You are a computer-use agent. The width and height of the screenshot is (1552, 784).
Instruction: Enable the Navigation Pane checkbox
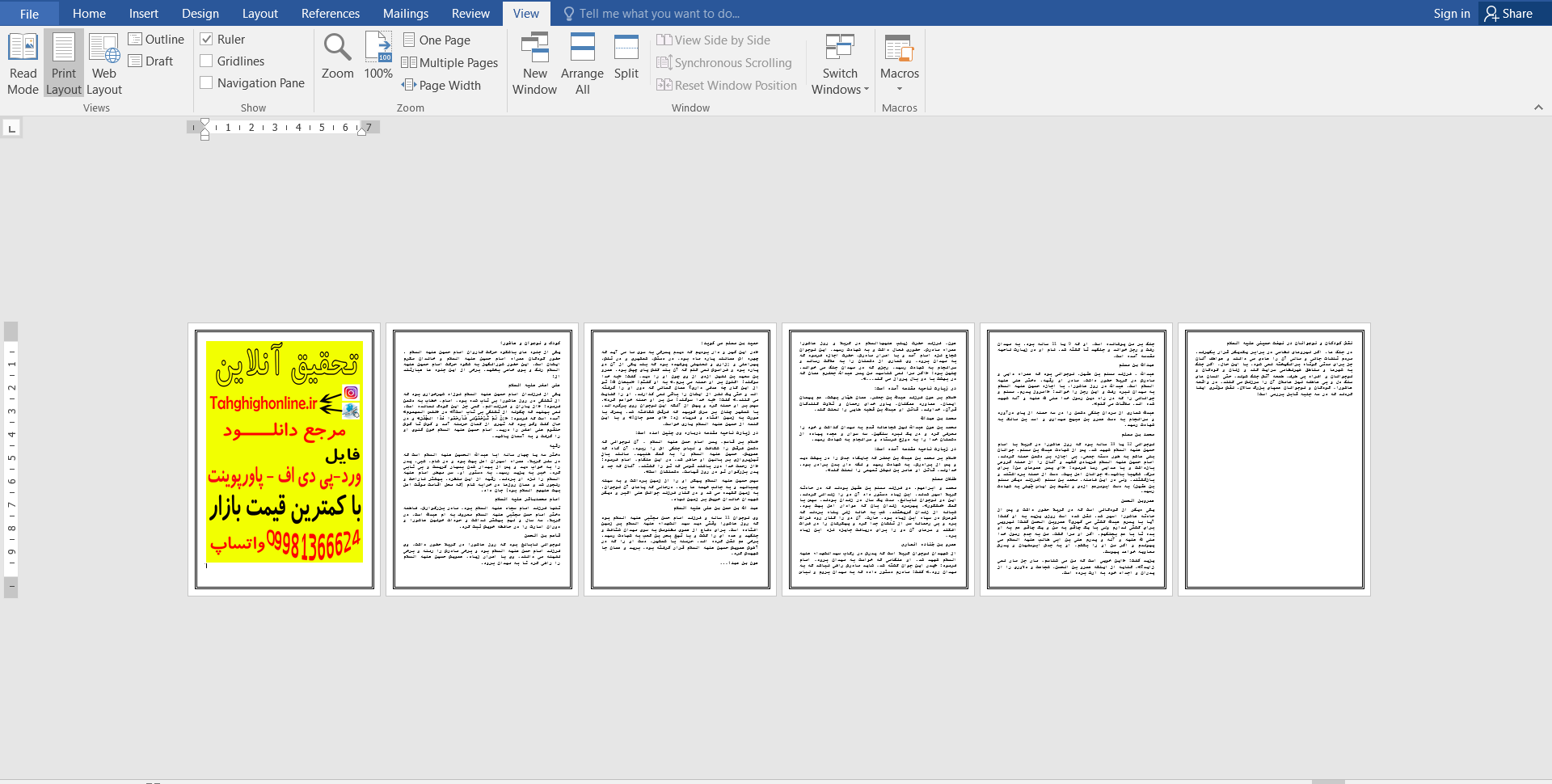click(207, 82)
